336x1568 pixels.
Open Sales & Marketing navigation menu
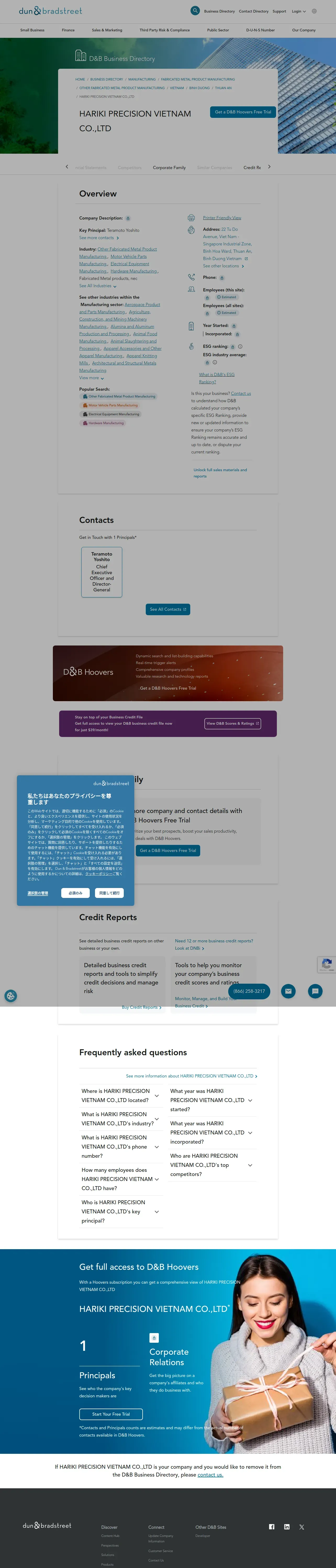click(x=107, y=30)
